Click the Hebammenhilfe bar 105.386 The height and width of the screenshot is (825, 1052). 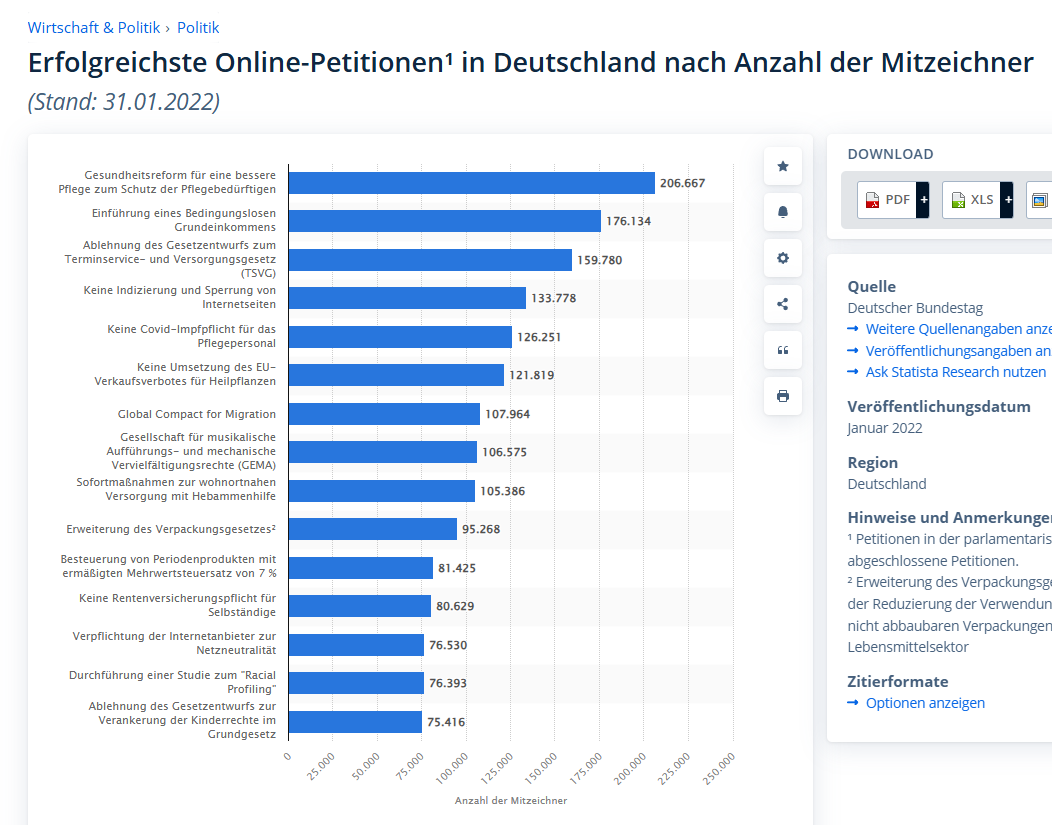(382, 491)
